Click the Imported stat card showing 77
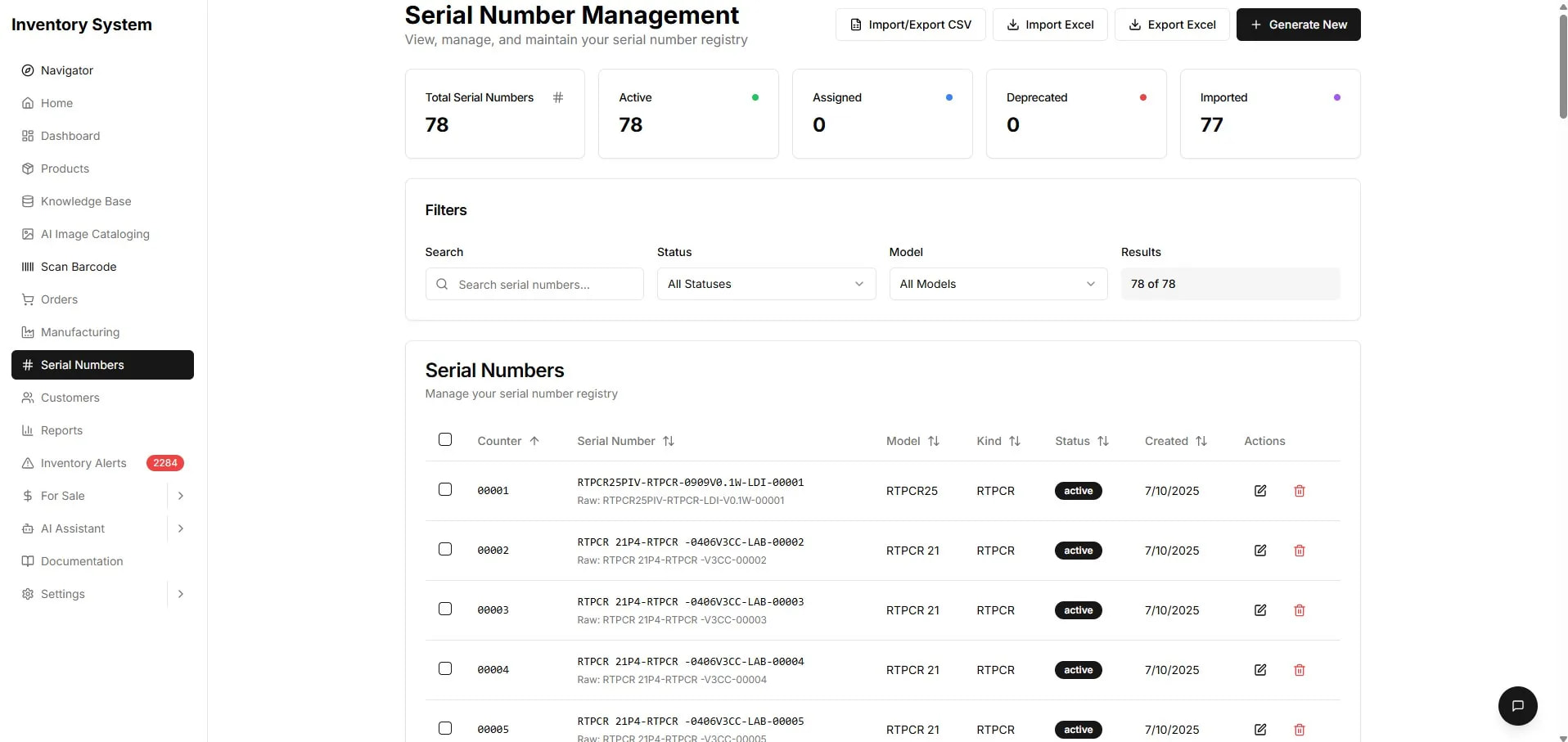This screenshot has height=742, width=1568. pos(1270,114)
